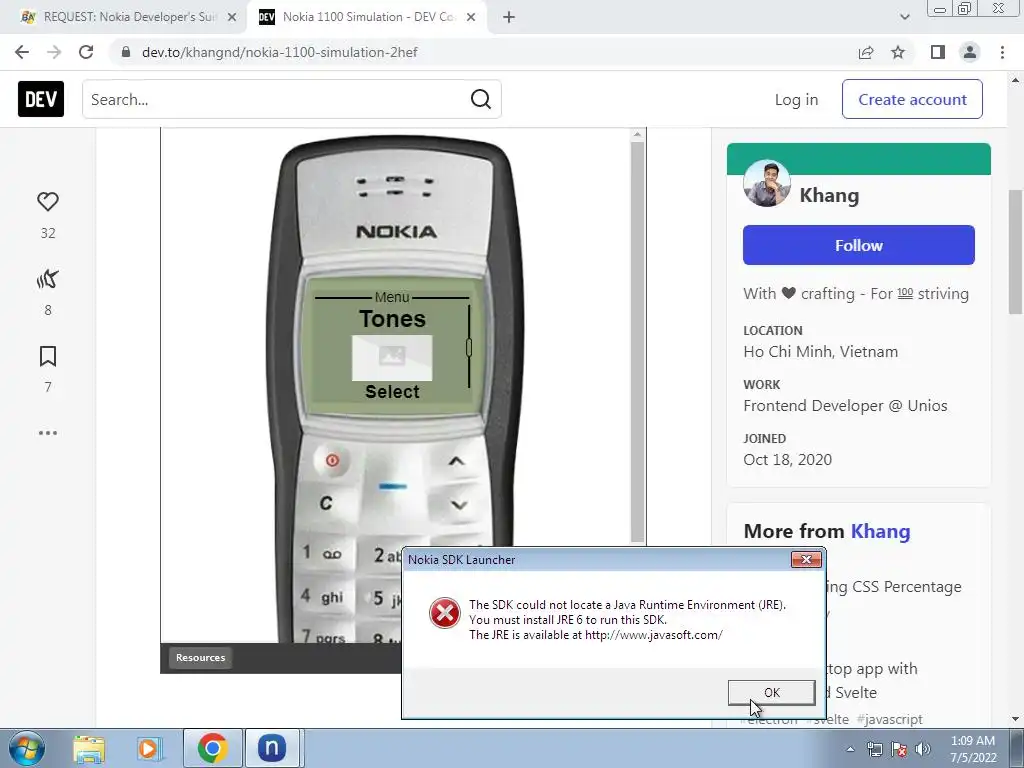Click the phone's up arrow key
This screenshot has width=1024, height=768.
(456, 461)
